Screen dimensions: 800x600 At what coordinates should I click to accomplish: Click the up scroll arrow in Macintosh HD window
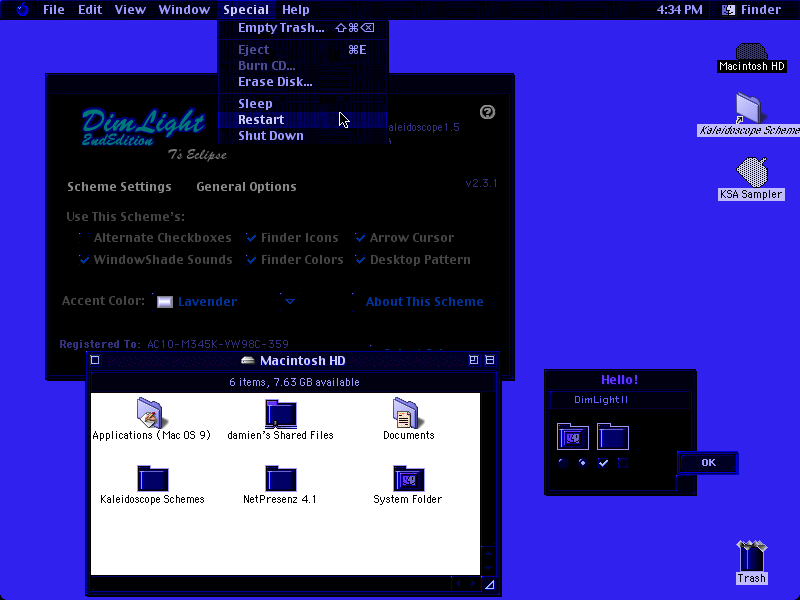[x=489, y=553]
